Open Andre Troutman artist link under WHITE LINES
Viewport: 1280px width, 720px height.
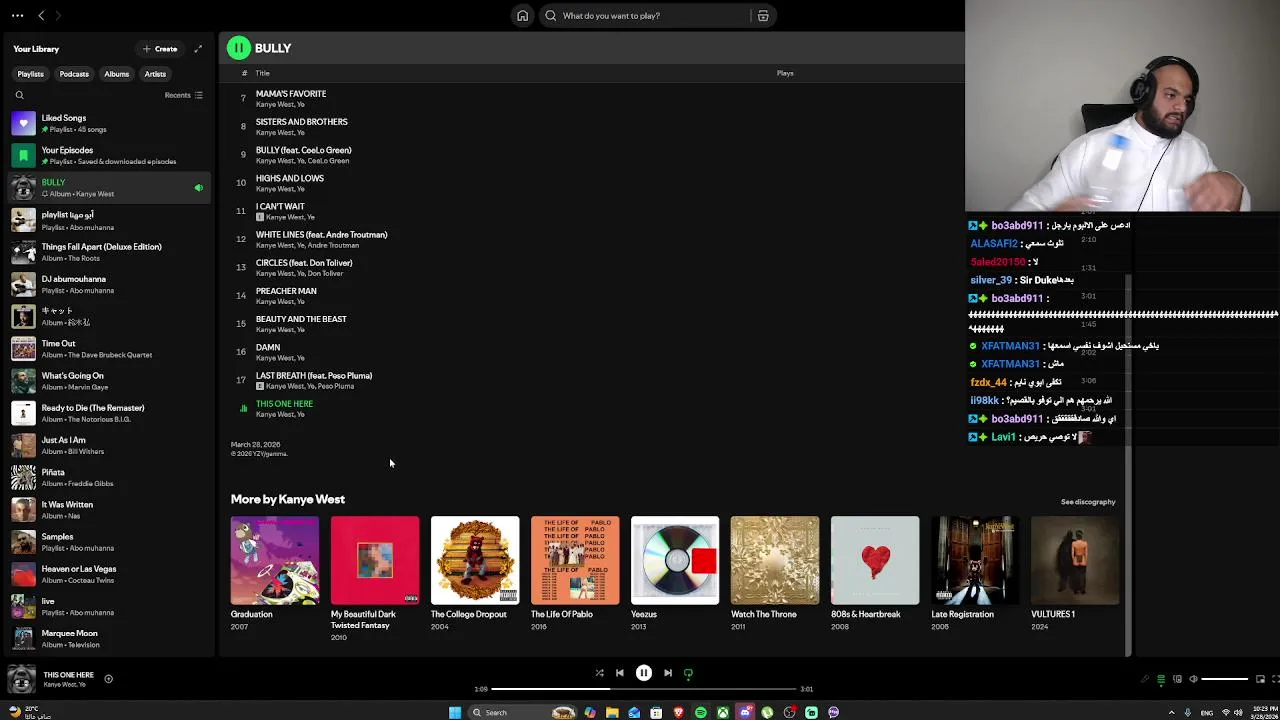coord(333,245)
